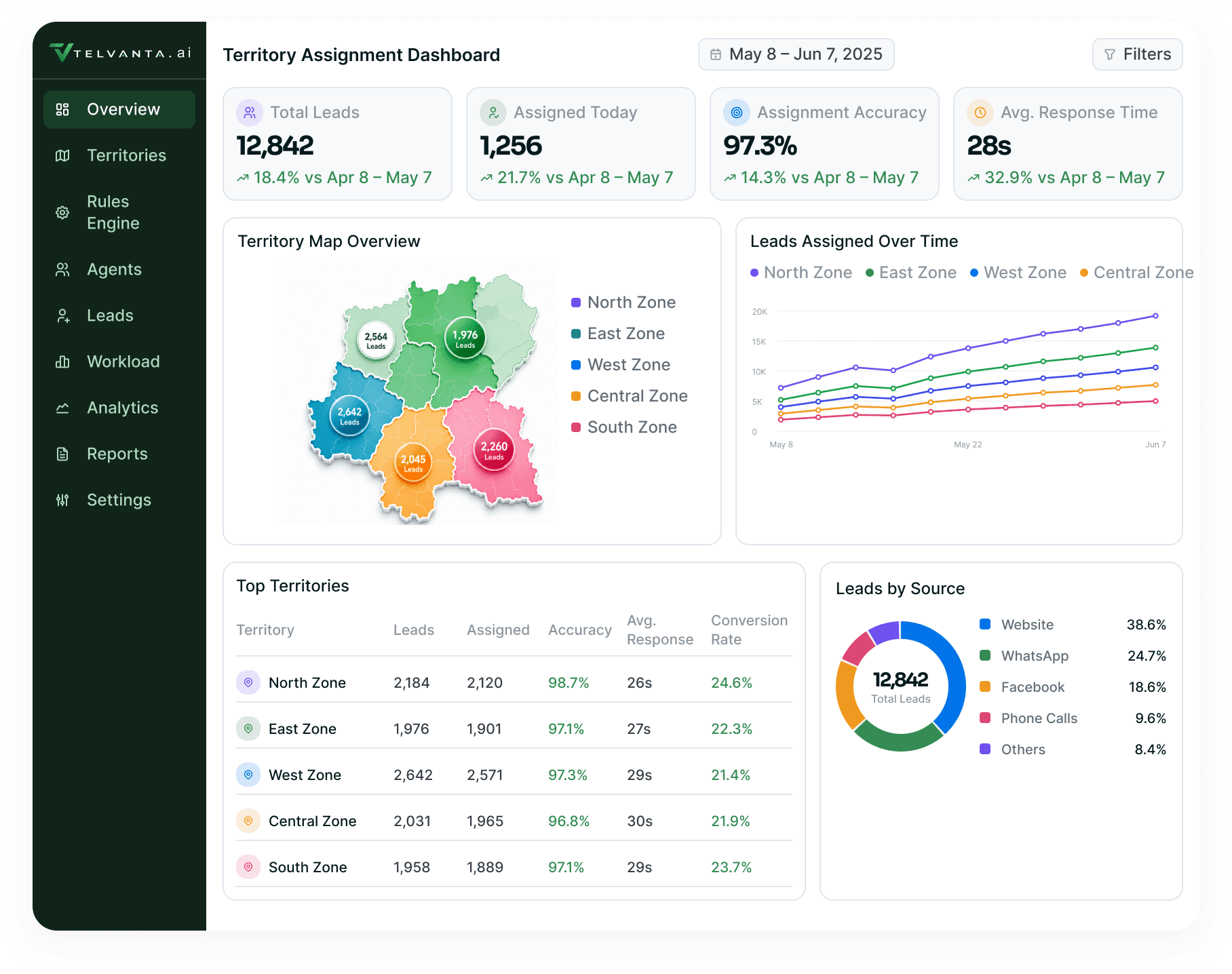The width and height of the screenshot is (1232, 974).
Task: Navigate to Analytics in sidebar
Action: click(119, 408)
